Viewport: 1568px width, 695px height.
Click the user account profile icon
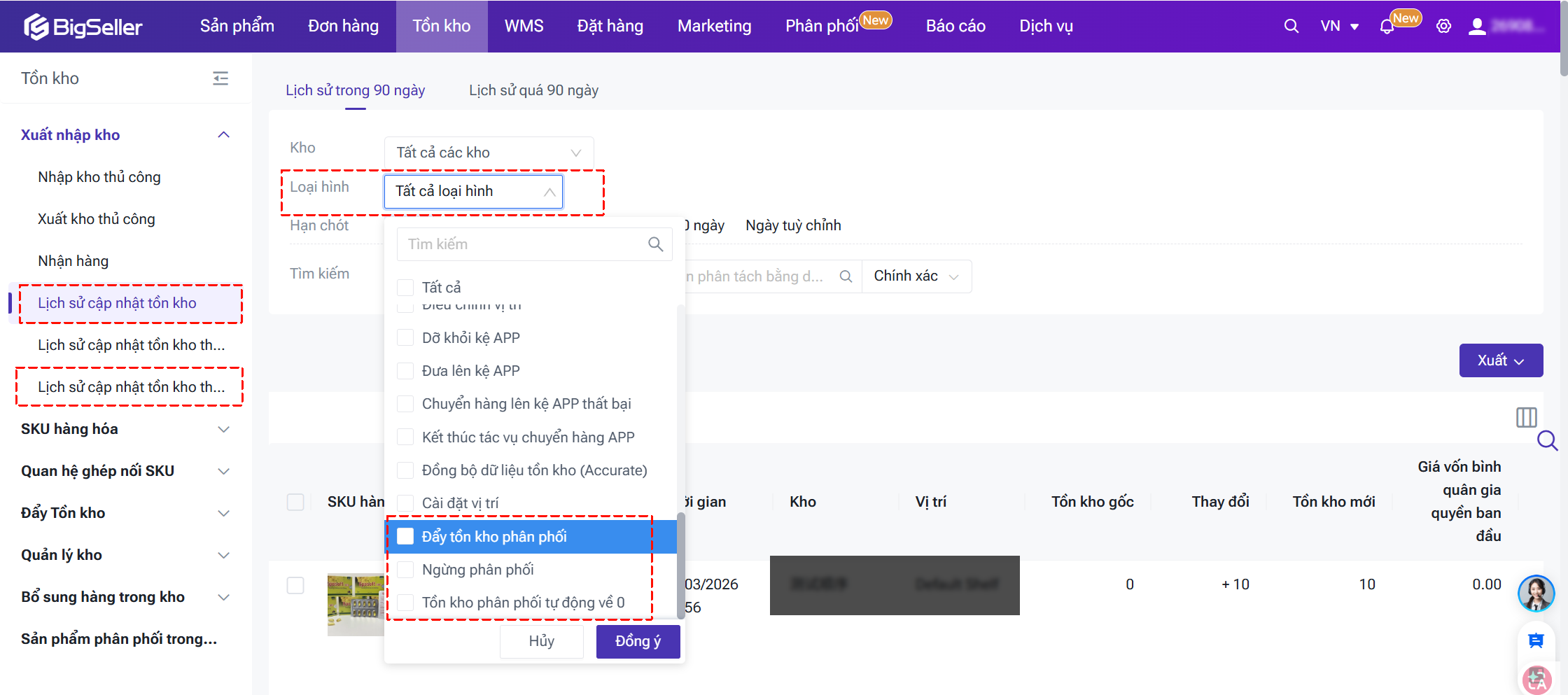[1477, 27]
